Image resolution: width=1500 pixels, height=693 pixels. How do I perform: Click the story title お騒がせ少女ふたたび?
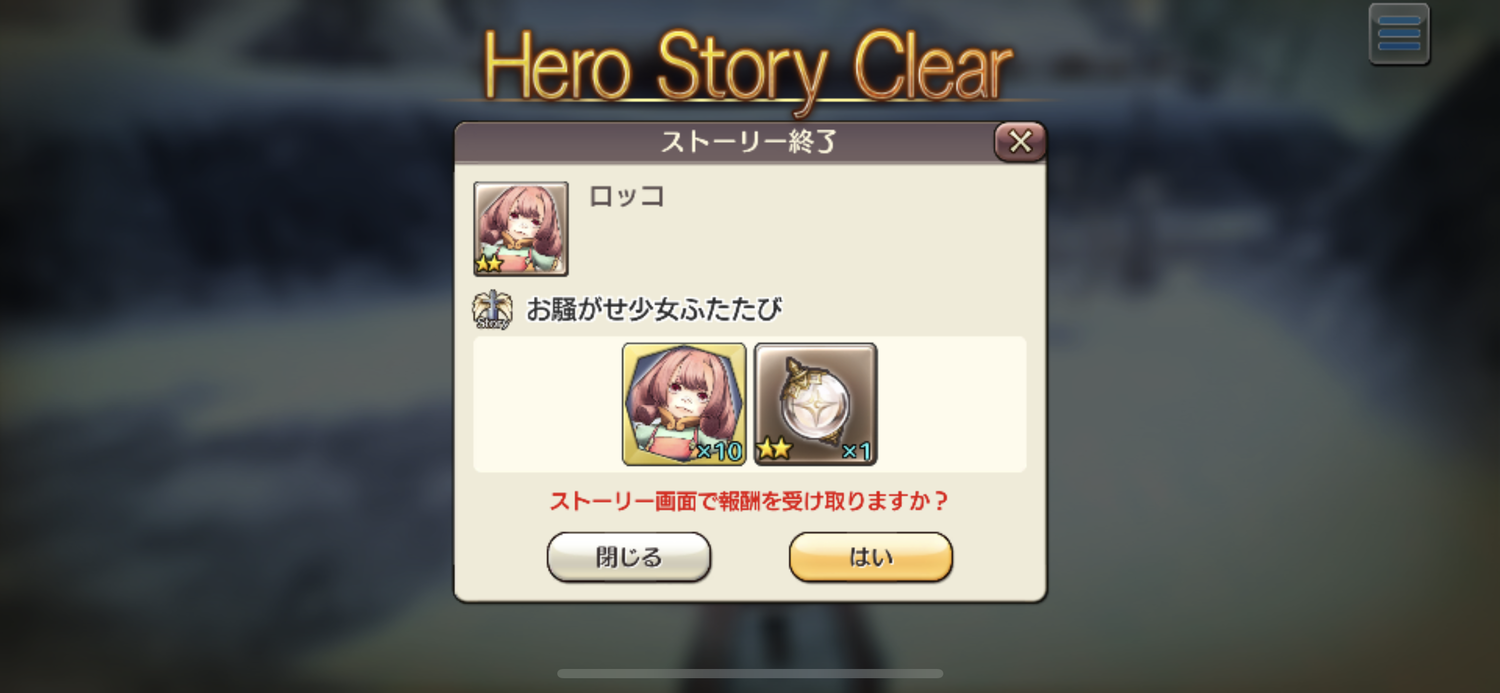tap(654, 309)
